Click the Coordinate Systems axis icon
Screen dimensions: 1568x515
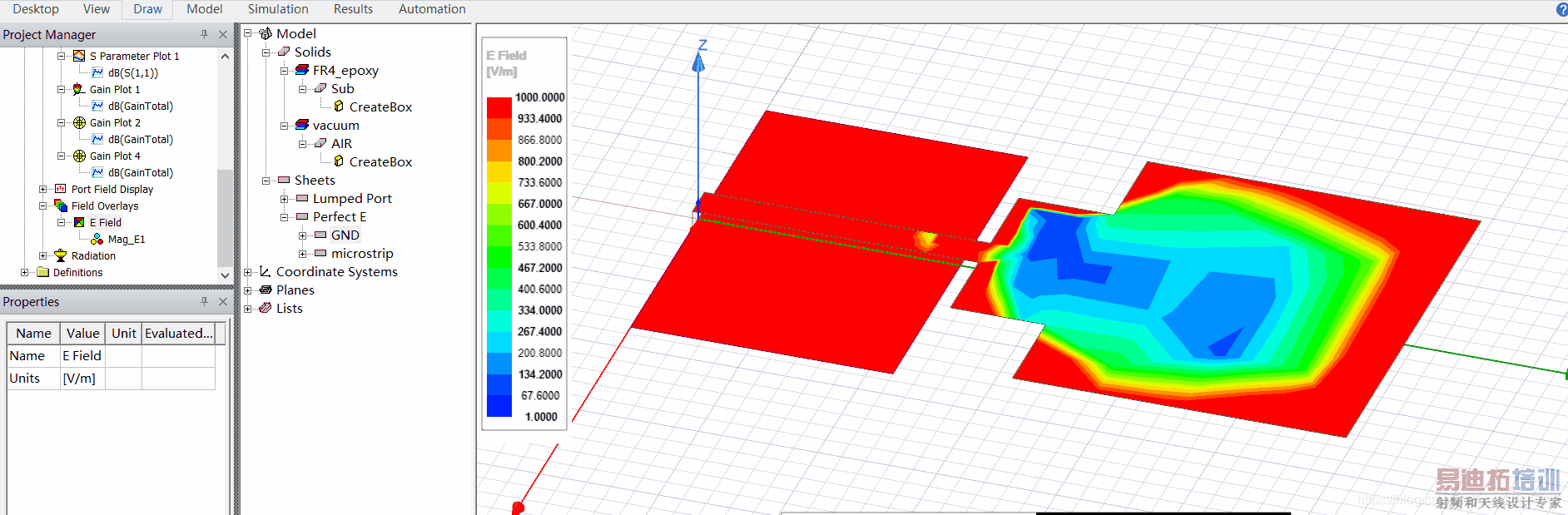[265, 271]
